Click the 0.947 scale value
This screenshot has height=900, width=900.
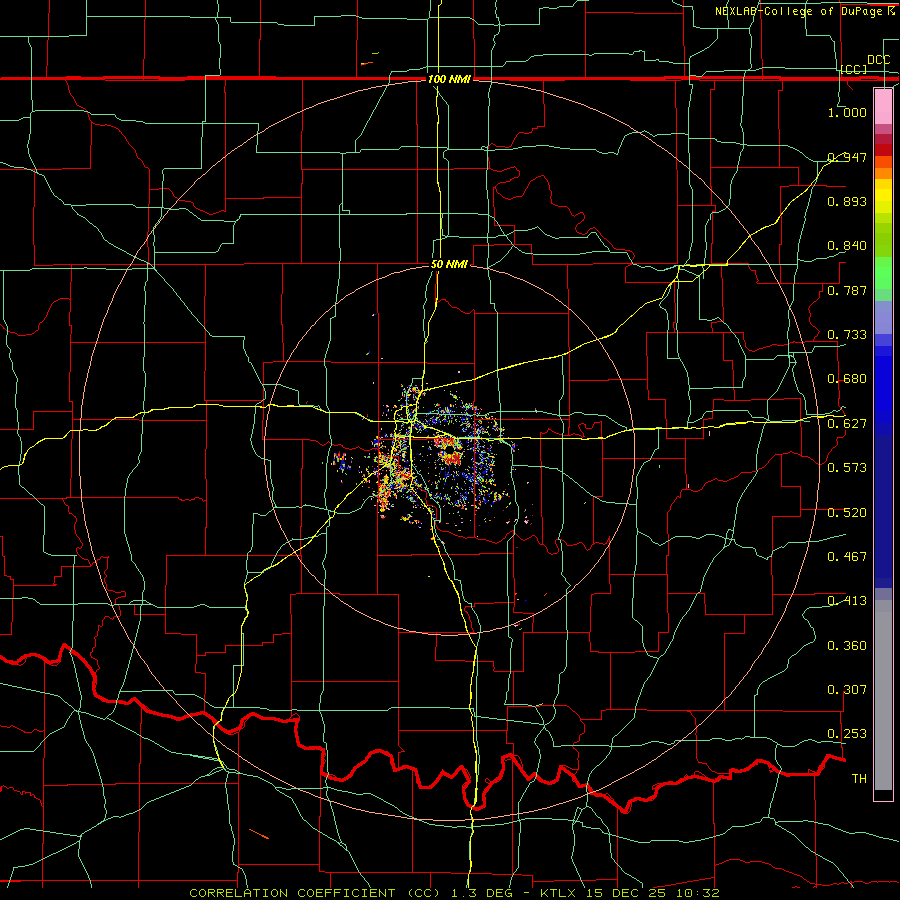(x=847, y=157)
